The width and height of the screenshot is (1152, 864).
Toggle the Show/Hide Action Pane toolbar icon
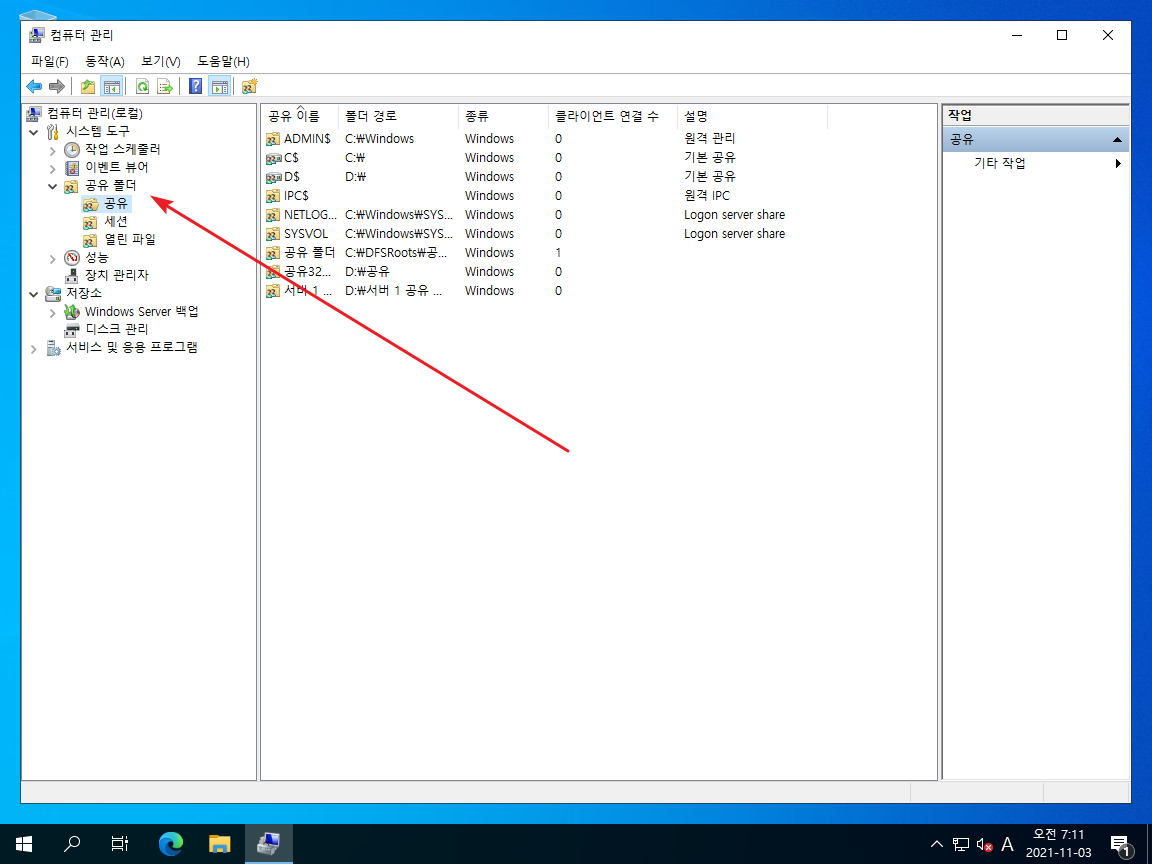coord(220,86)
